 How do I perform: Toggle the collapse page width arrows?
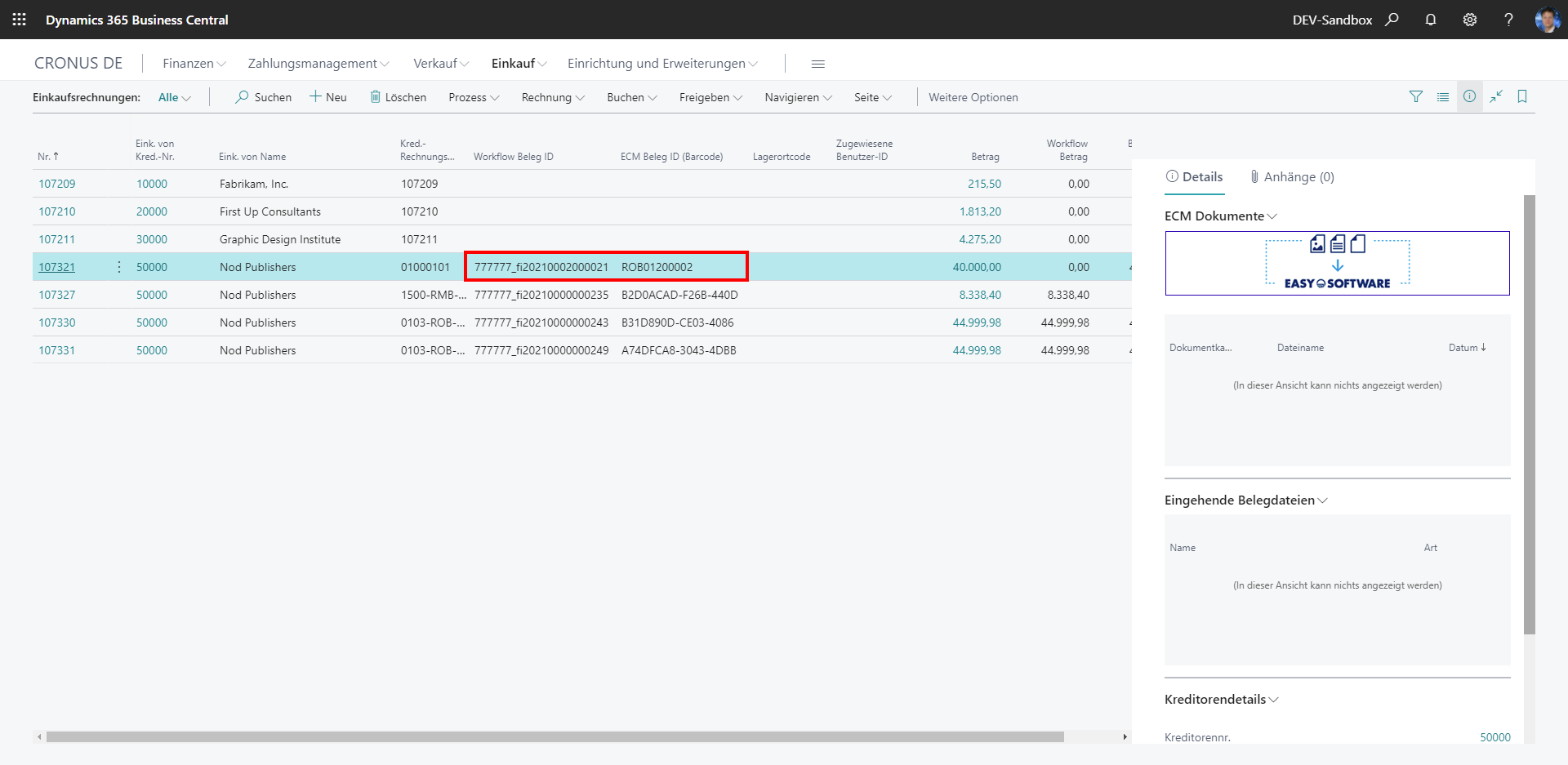1496,97
